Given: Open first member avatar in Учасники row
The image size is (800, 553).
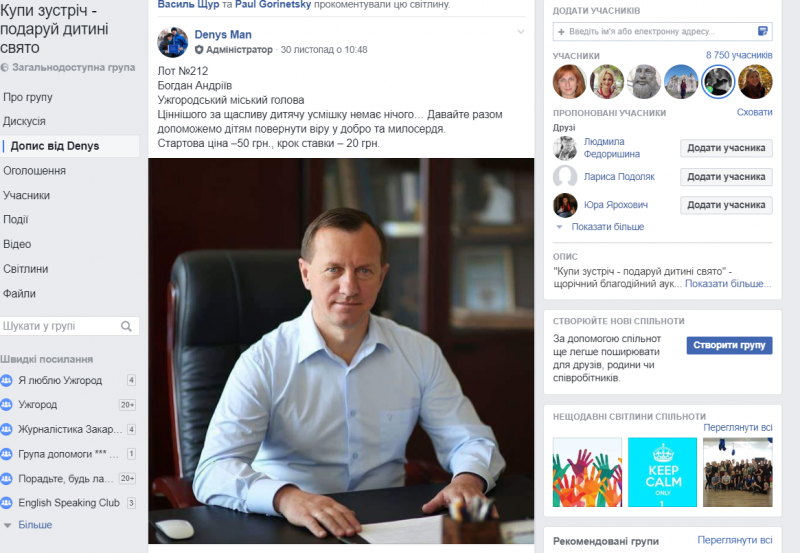Looking at the screenshot, I should pyautogui.click(x=569, y=82).
